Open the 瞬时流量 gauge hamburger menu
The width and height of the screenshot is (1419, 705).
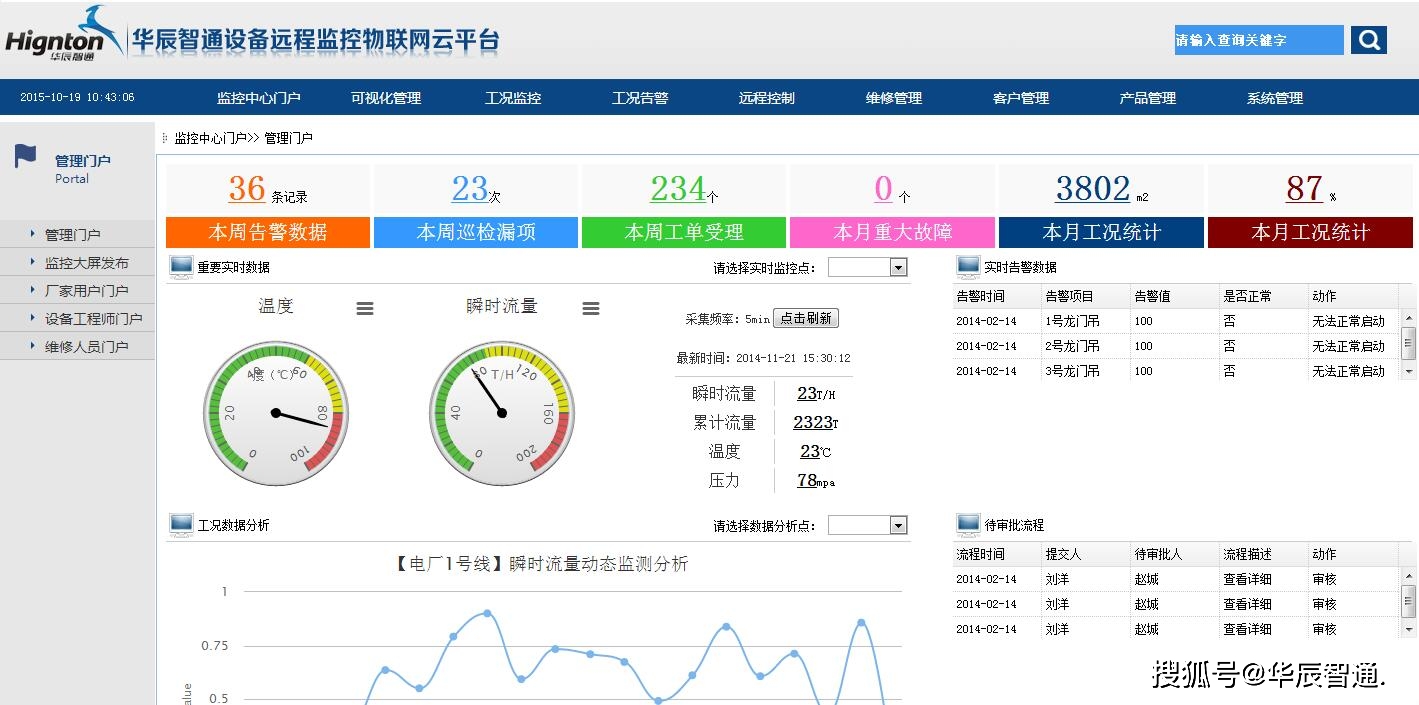coord(591,309)
